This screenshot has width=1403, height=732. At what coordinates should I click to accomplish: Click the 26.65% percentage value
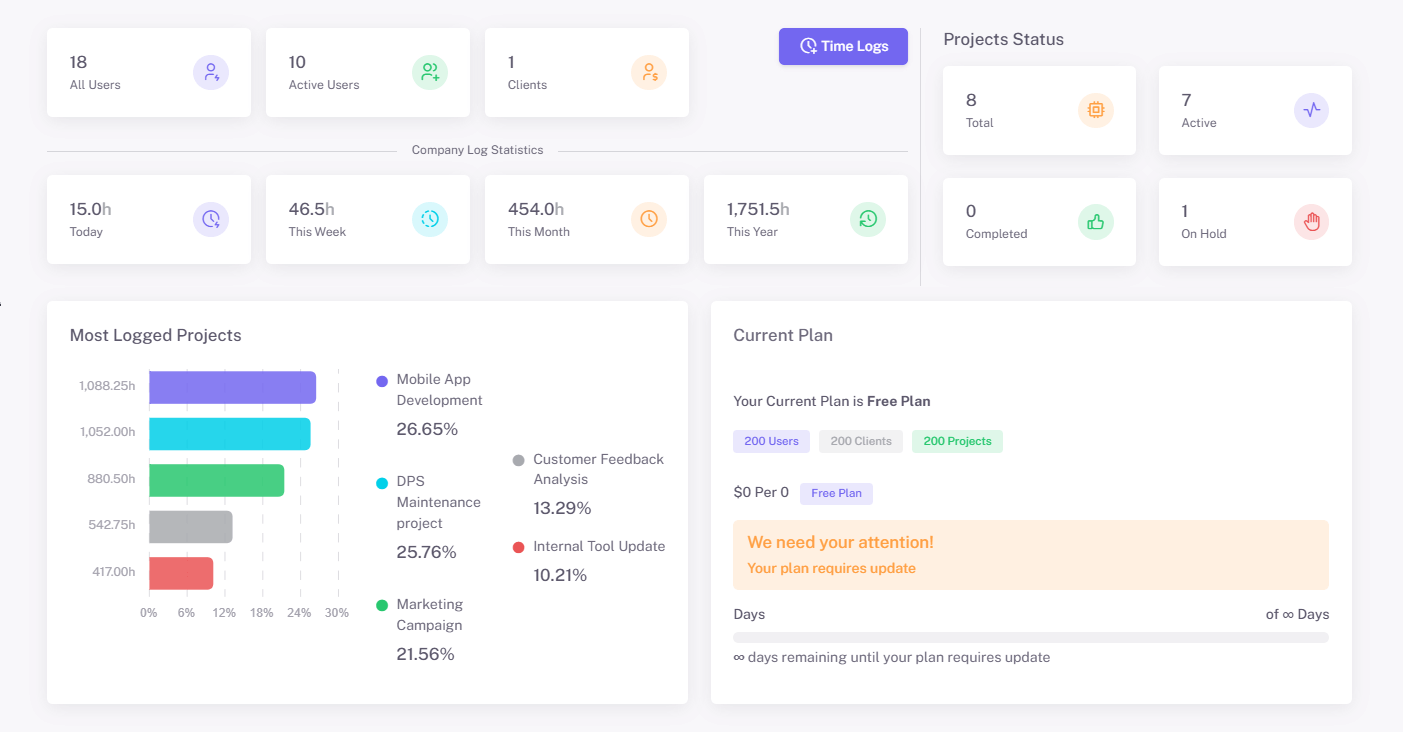point(427,429)
